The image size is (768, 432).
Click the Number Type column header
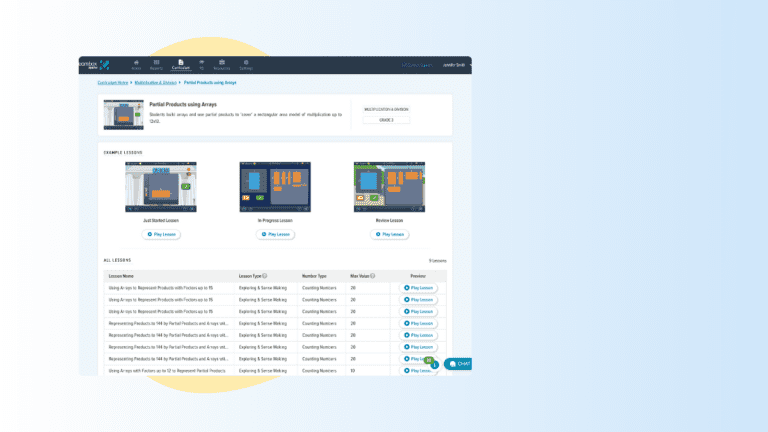click(x=314, y=276)
